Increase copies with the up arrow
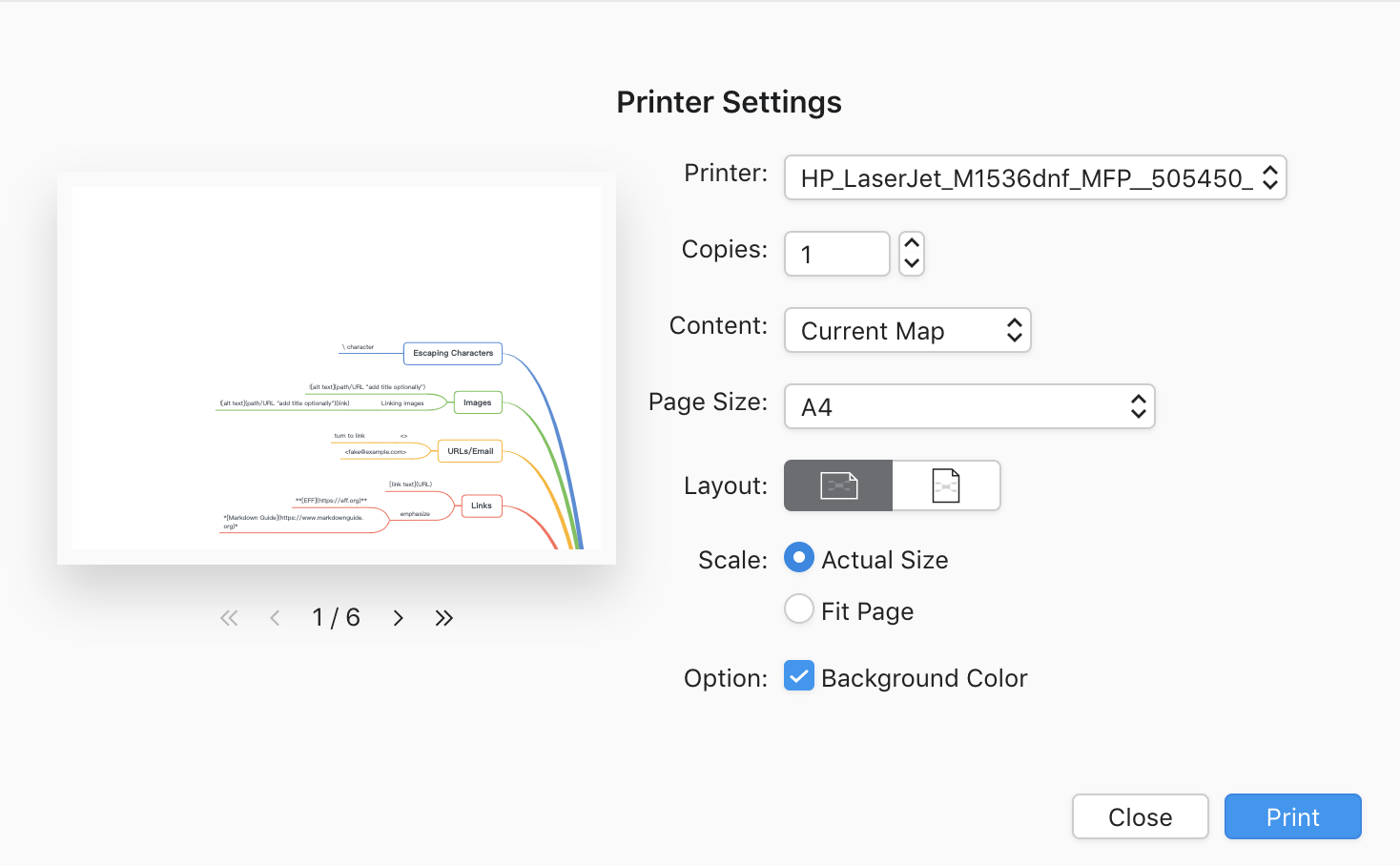The width and height of the screenshot is (1400, 866). tap(912, 243)
